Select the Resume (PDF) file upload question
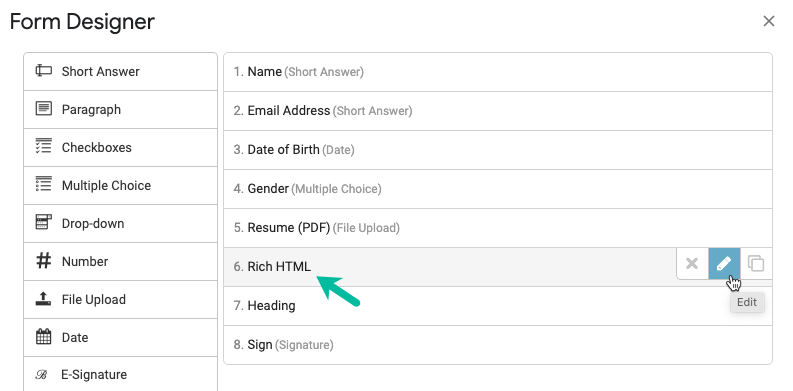The height and width of the screenshot is (391, 793). pyautogui.click(x=498, y=228)
